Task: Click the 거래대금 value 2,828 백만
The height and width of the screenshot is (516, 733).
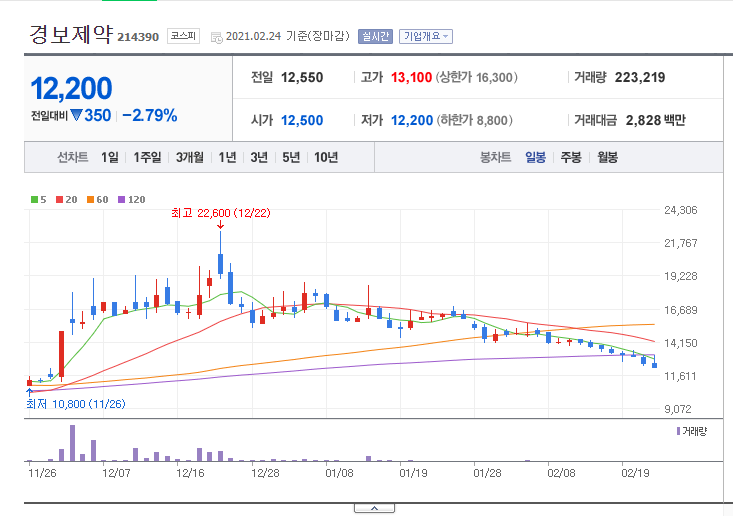Action: (x=656, y=121)
